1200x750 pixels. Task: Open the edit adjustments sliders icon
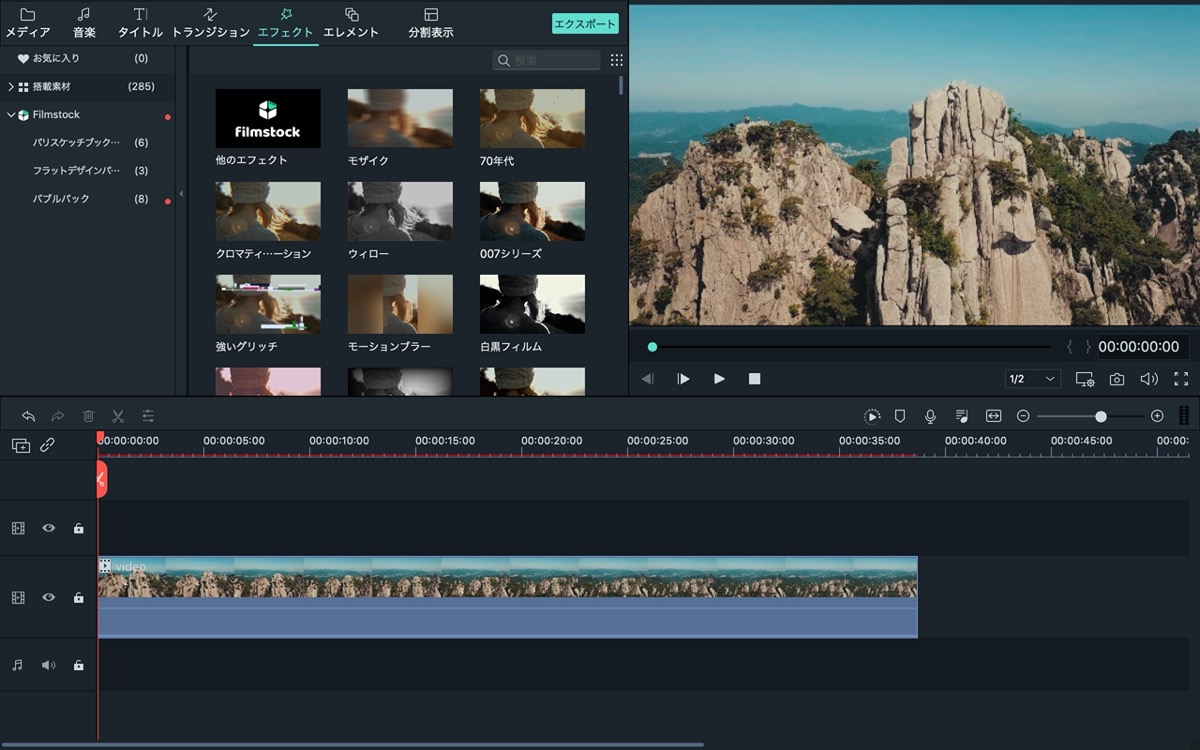pos(148,416)
